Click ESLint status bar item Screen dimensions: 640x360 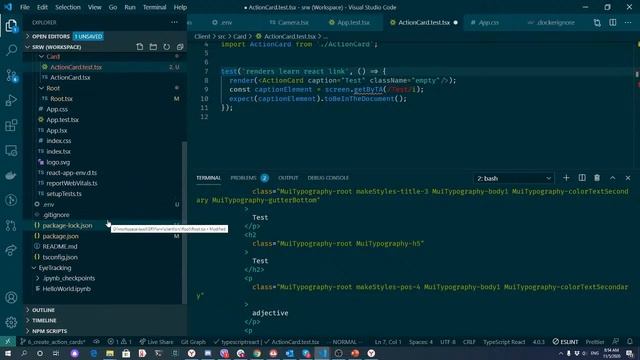point(565,342)
